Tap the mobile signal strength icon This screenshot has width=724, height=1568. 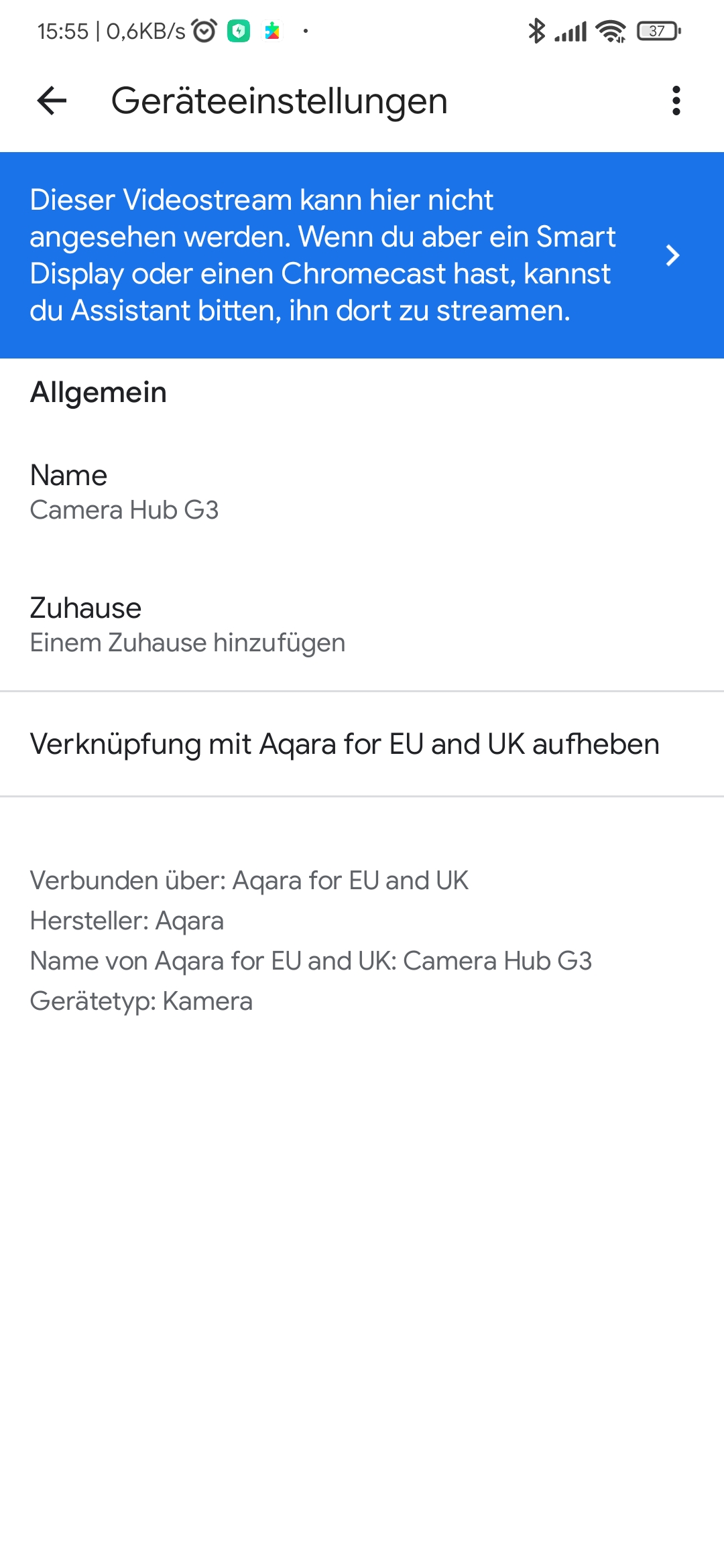(x=570, y=31)
